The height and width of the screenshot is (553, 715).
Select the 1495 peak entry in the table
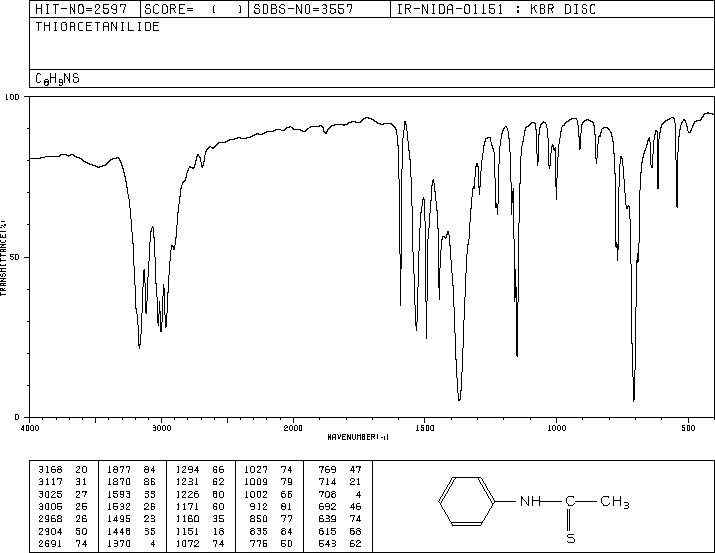tap(131, 519)
